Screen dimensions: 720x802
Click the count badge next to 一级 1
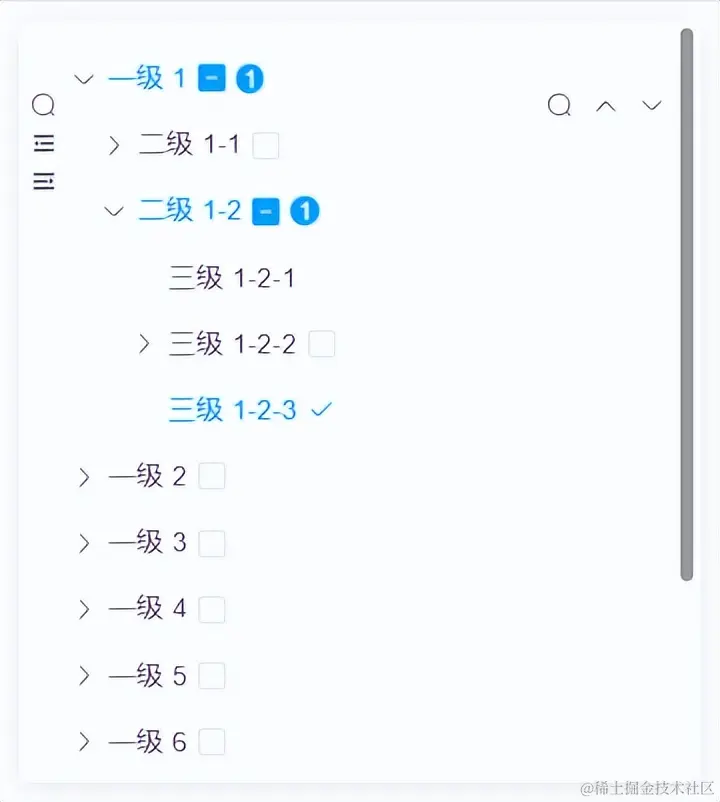248,78
